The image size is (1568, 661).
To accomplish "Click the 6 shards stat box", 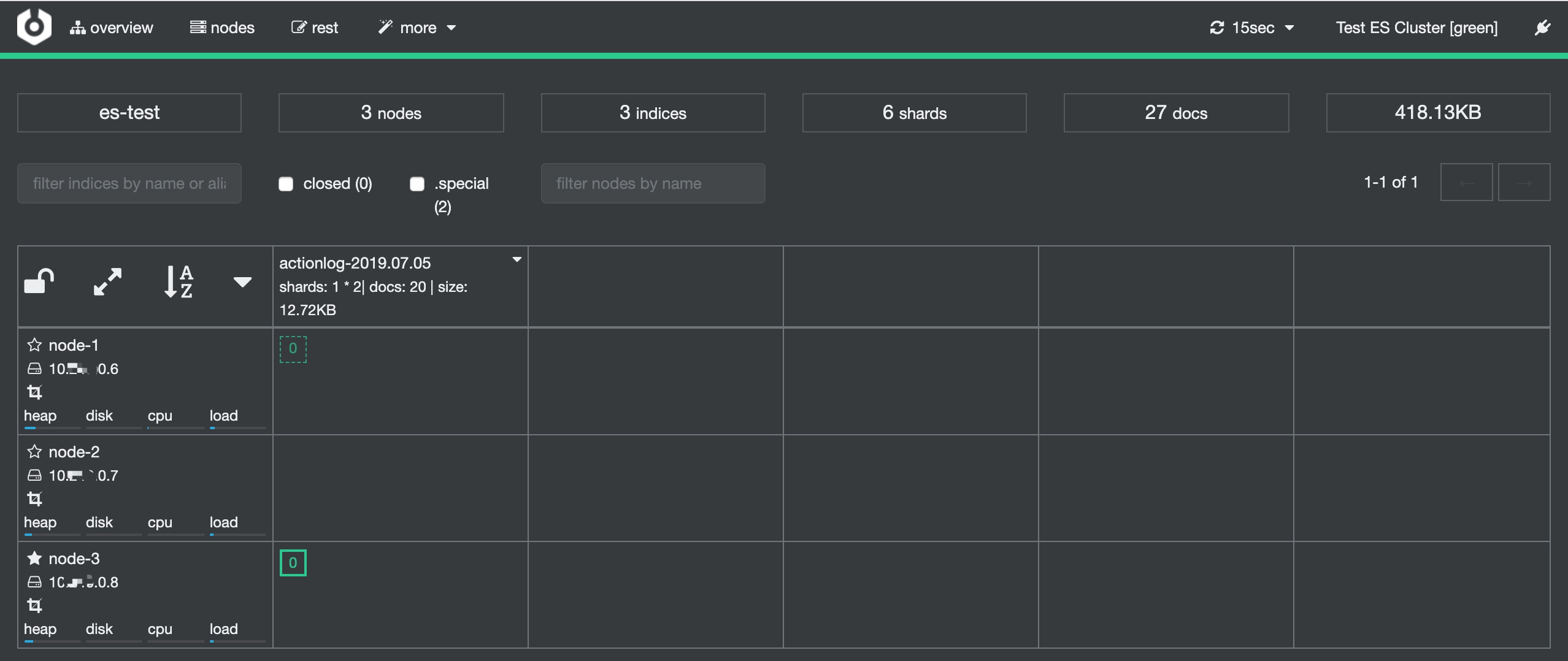I will [x=914, y=112].
